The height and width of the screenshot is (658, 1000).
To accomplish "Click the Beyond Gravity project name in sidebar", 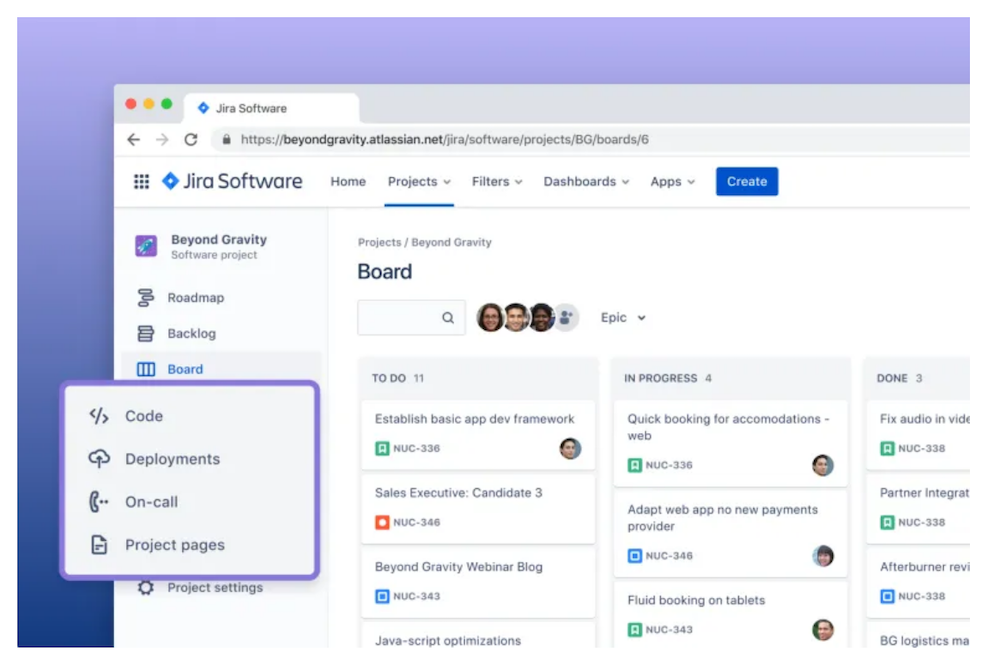I will [x=219, y=240].
